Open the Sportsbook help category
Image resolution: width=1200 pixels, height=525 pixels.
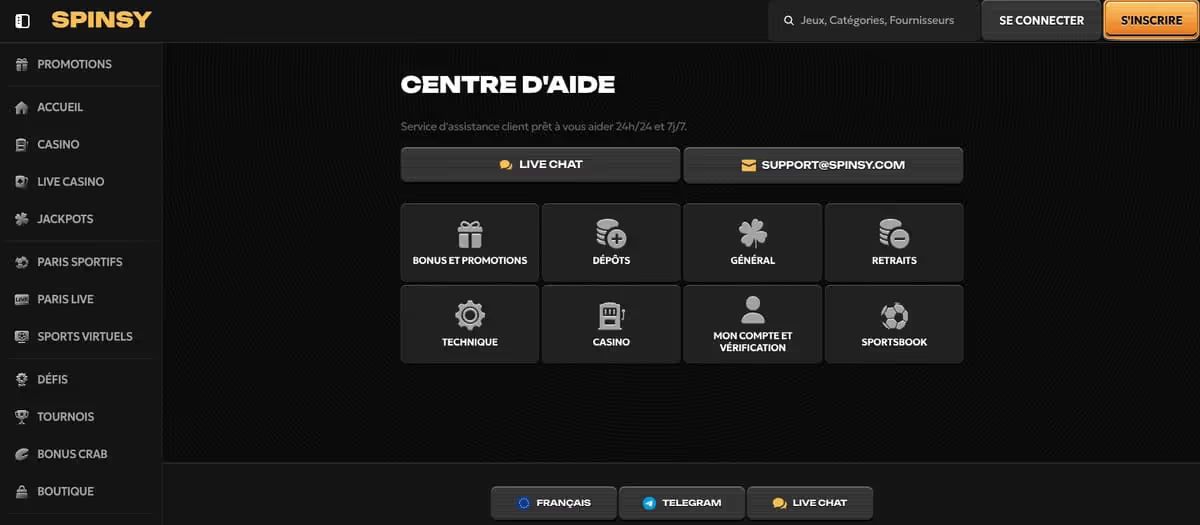(894, 324)
